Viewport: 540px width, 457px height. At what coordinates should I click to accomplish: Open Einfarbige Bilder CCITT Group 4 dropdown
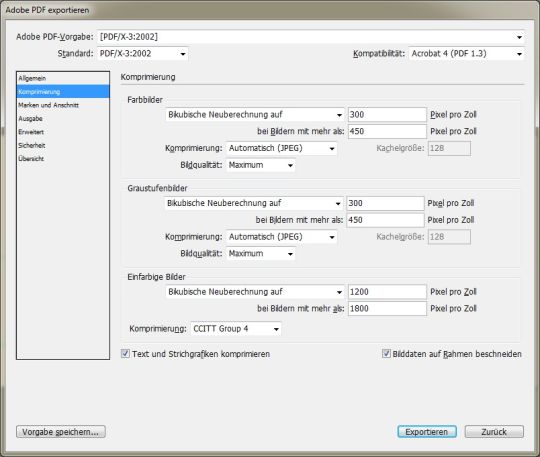[x=236, y=329]
